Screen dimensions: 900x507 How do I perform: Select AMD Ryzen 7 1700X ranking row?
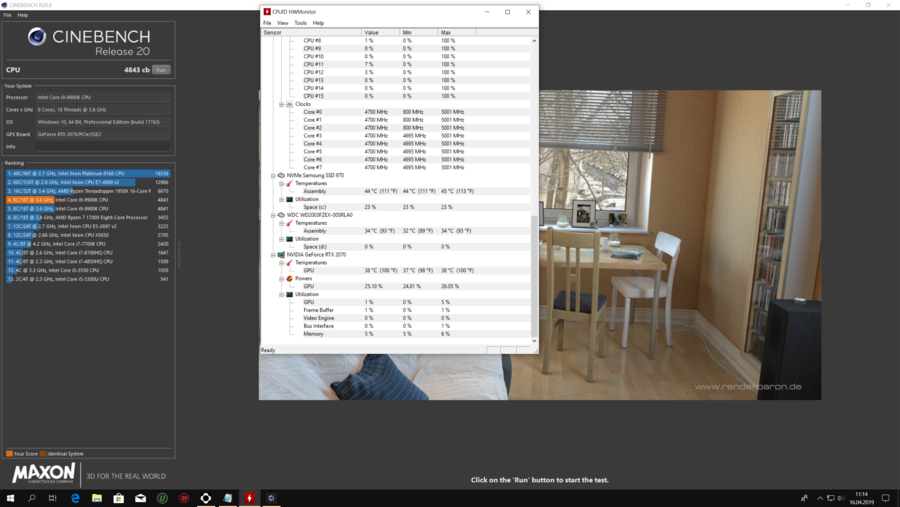click(x=88, y=218)
